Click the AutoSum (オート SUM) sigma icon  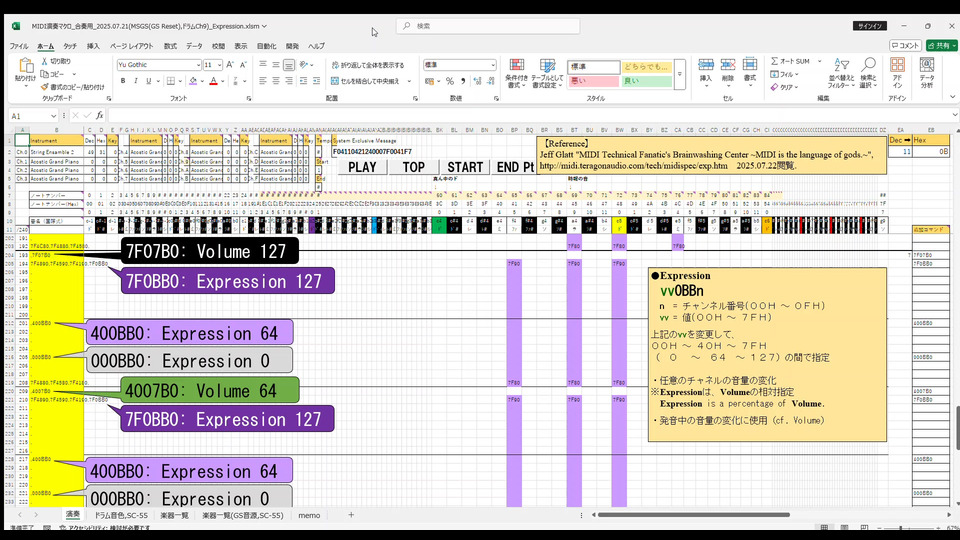pyautogui.click(x=775, y=61)
